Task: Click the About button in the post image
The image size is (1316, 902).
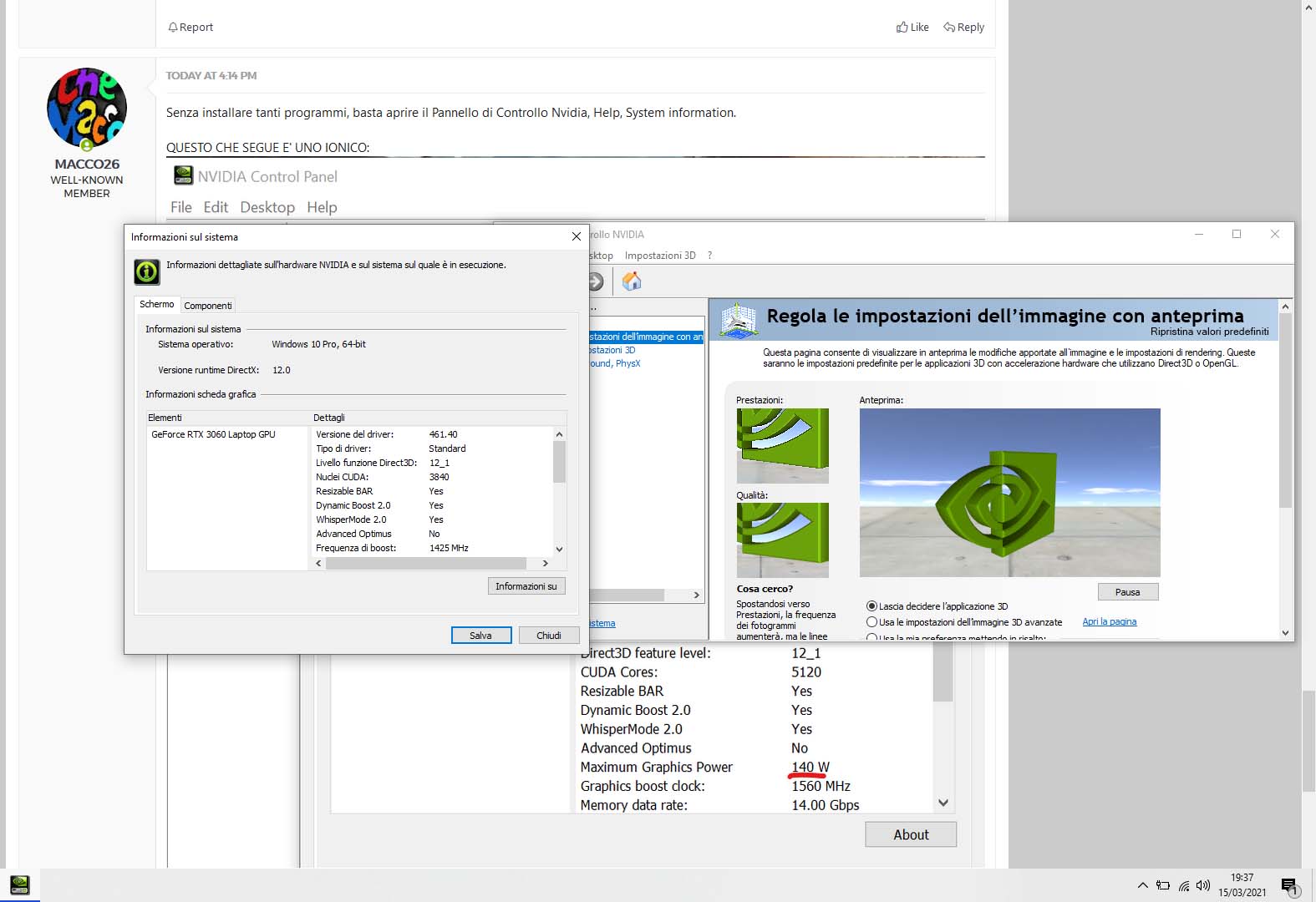Action: click(x=911, y=834)
